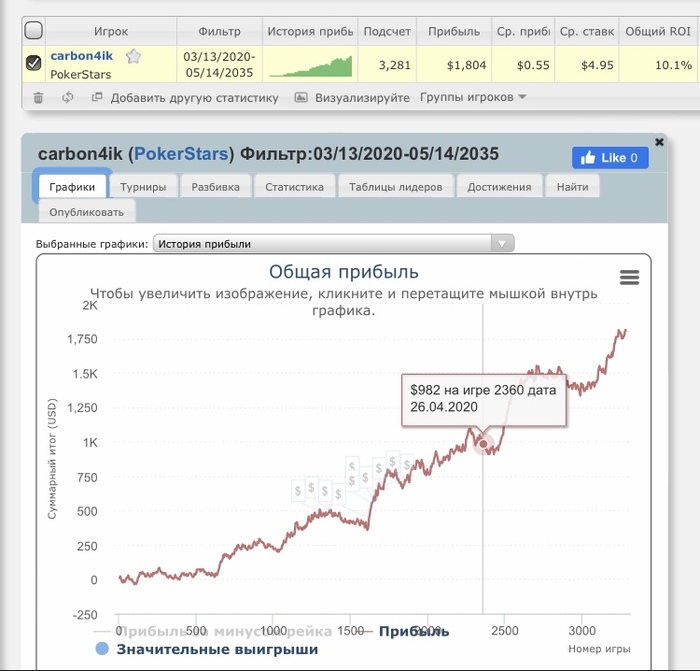Click the $0.55 average profit cell
The width and height of the screenshot is (700, 671).
click(523, 64)
